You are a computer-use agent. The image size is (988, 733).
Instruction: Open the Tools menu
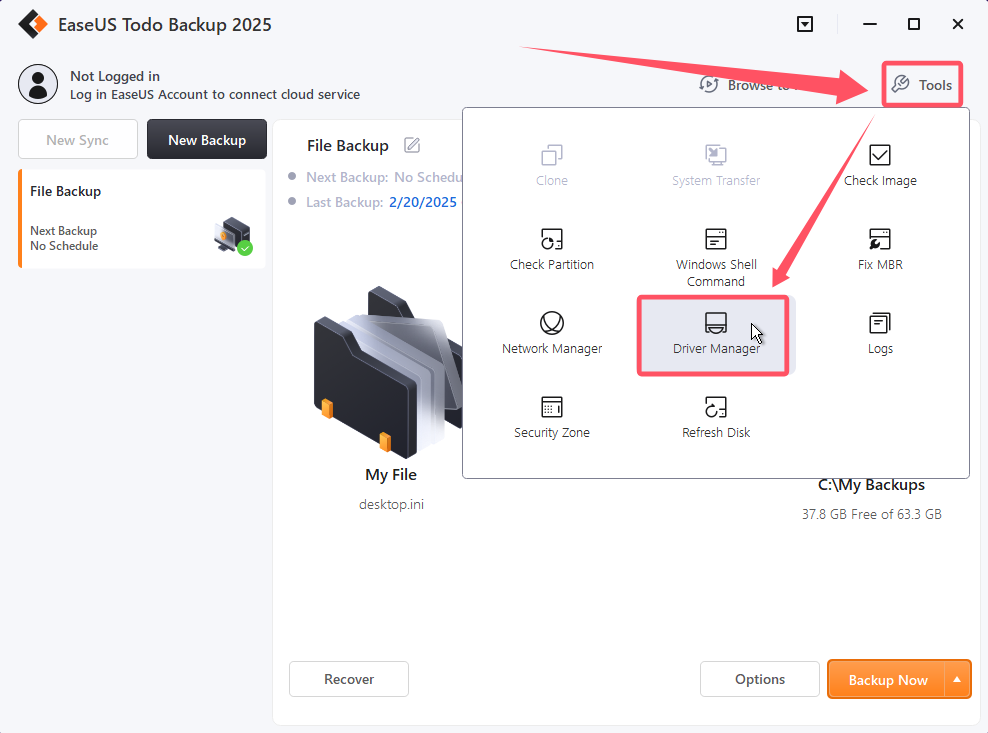click(922, 84)
